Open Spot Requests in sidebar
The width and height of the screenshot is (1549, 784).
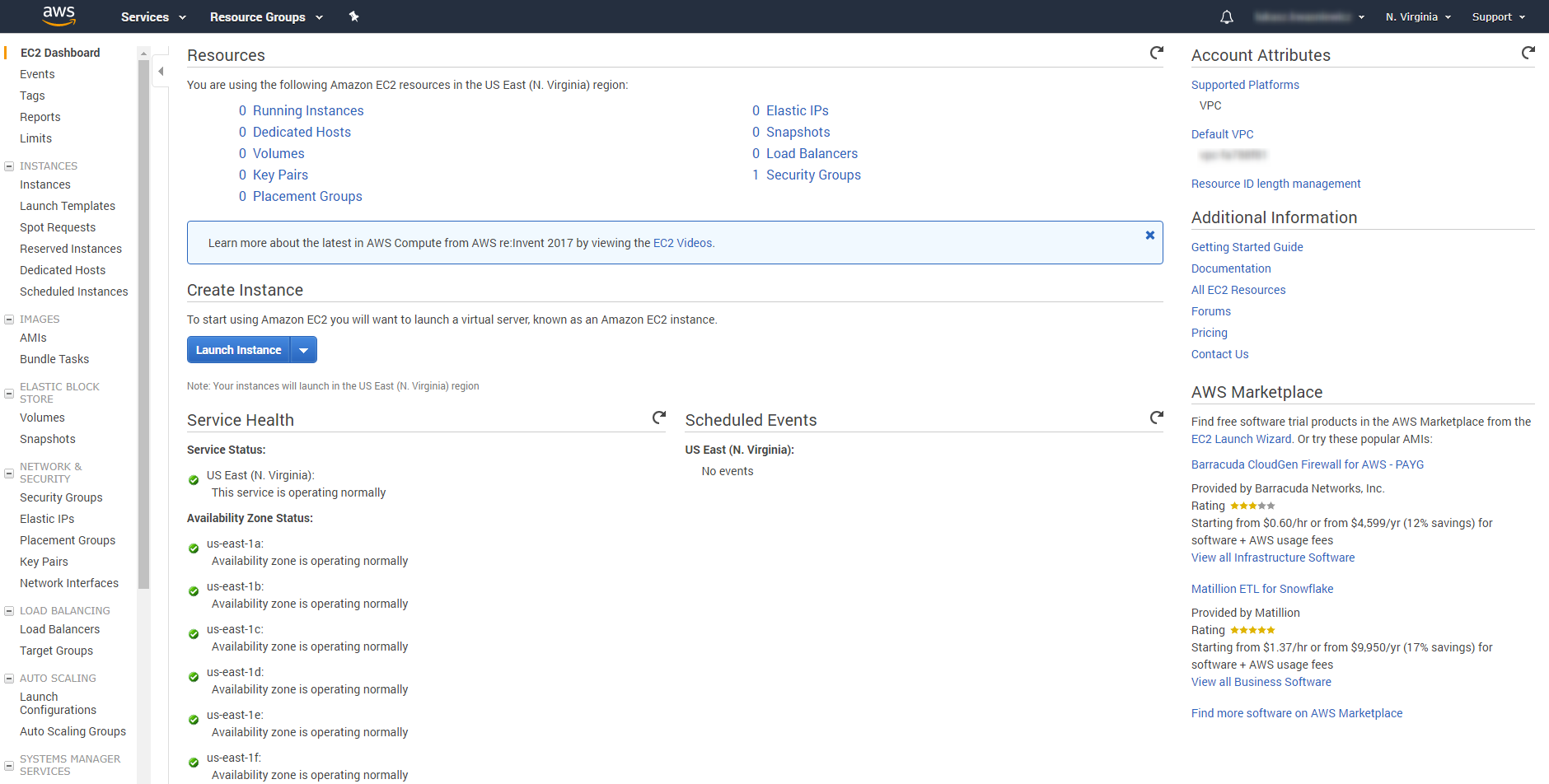coord(58,227)
